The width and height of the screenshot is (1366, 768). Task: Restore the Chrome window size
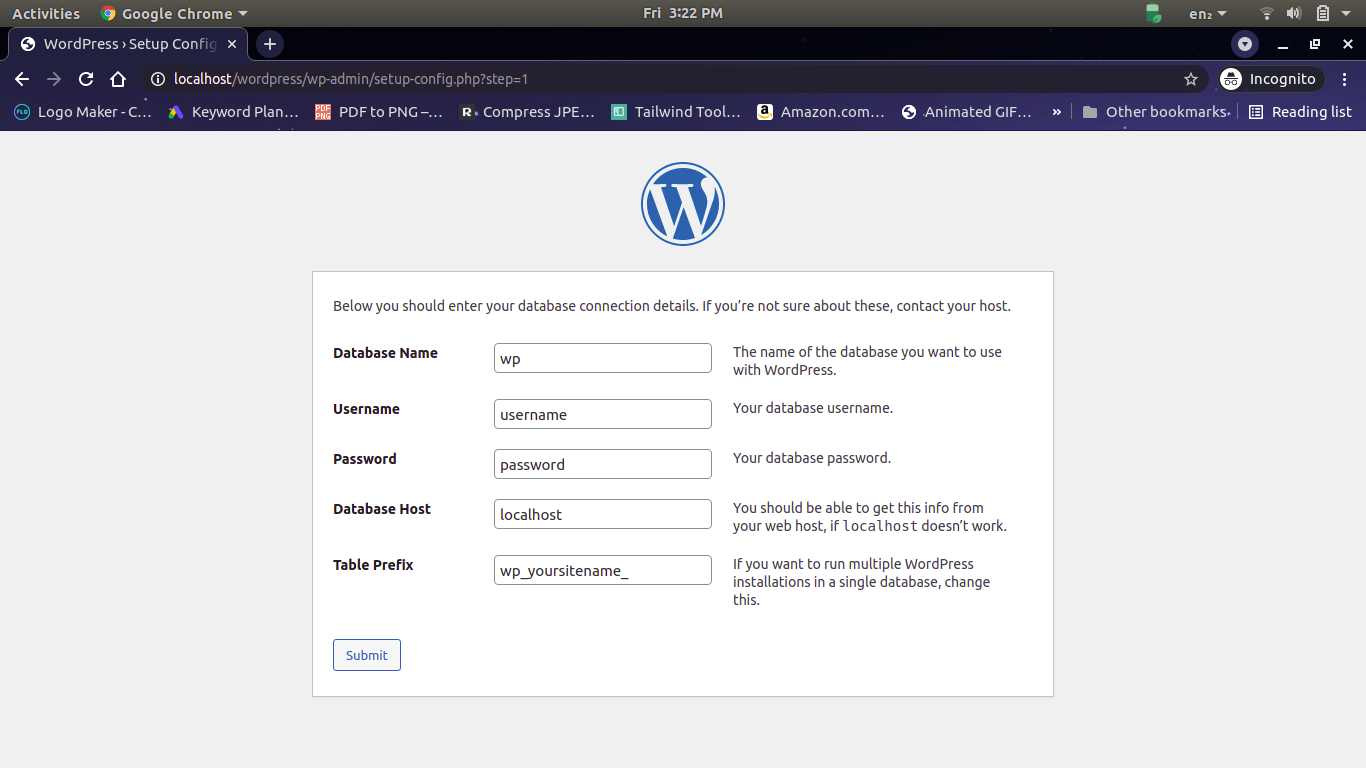click(x=1315, y=44)
